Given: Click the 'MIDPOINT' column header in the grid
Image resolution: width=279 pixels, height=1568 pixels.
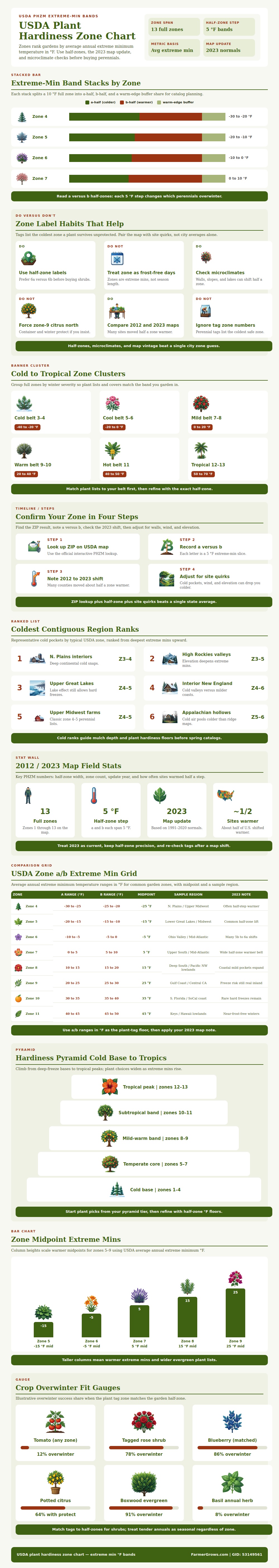Looking at the screenshot, I should pyautogui.click(x=146, y=895).
